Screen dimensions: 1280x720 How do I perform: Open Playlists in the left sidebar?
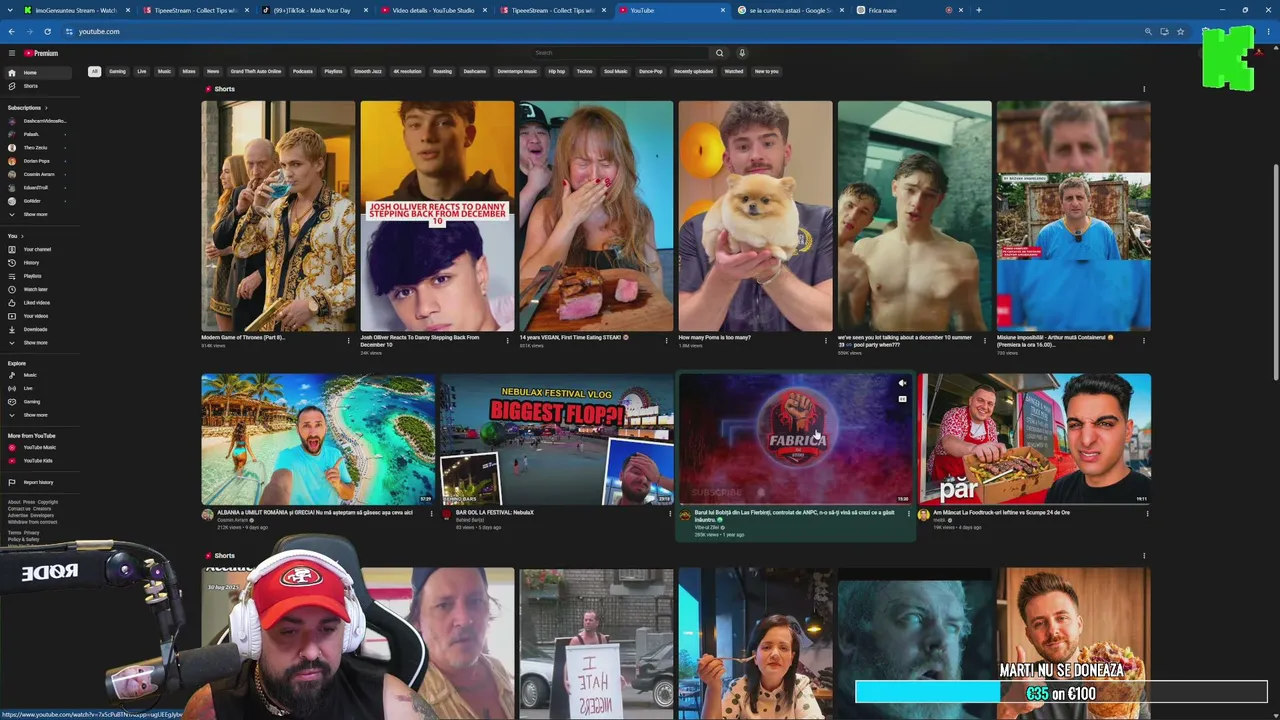pyautogui.click(x=37, y=276)
